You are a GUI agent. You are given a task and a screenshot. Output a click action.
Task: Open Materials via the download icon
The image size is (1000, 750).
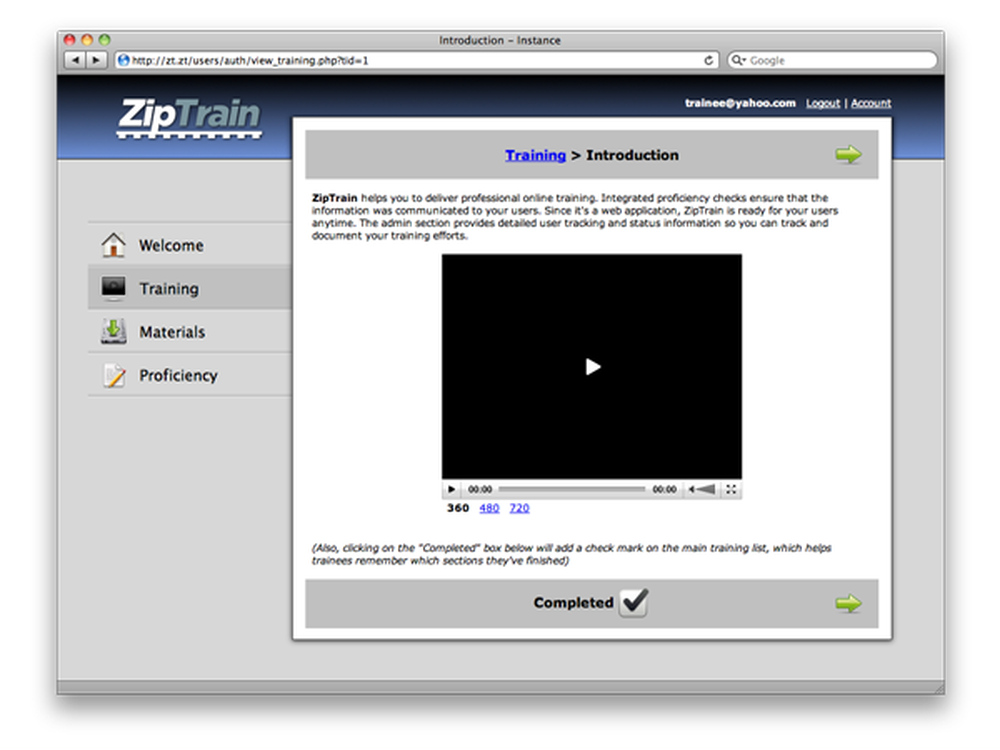113,331
